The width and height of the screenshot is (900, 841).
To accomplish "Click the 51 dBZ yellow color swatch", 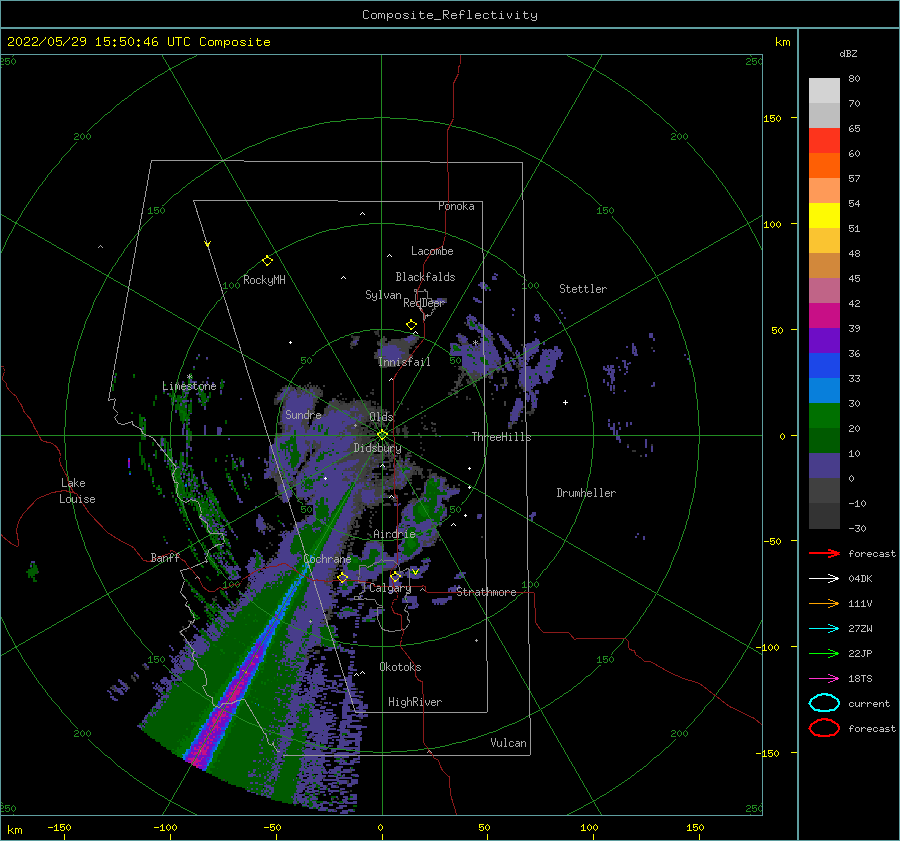I will [x=824, y=215].
